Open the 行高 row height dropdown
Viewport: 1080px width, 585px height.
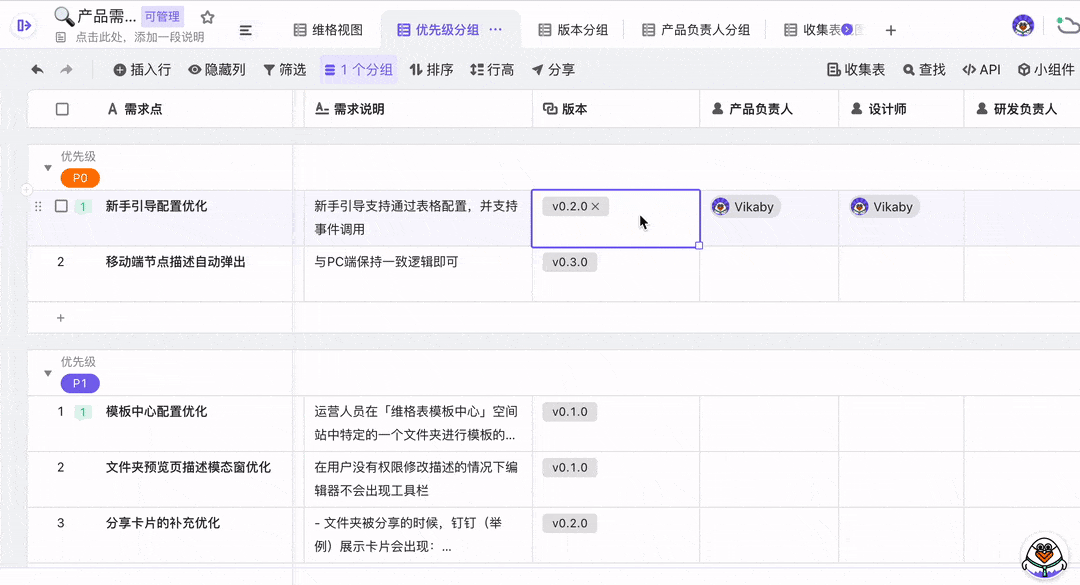pos(492,70)
